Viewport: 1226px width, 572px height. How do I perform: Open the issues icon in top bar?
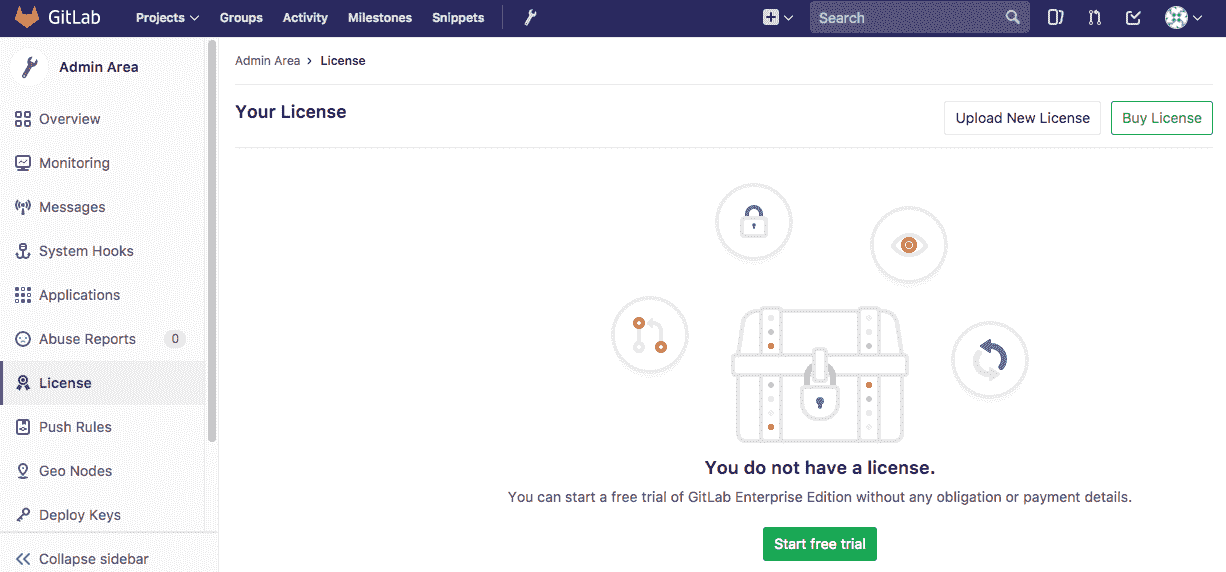coord(1055,17)
